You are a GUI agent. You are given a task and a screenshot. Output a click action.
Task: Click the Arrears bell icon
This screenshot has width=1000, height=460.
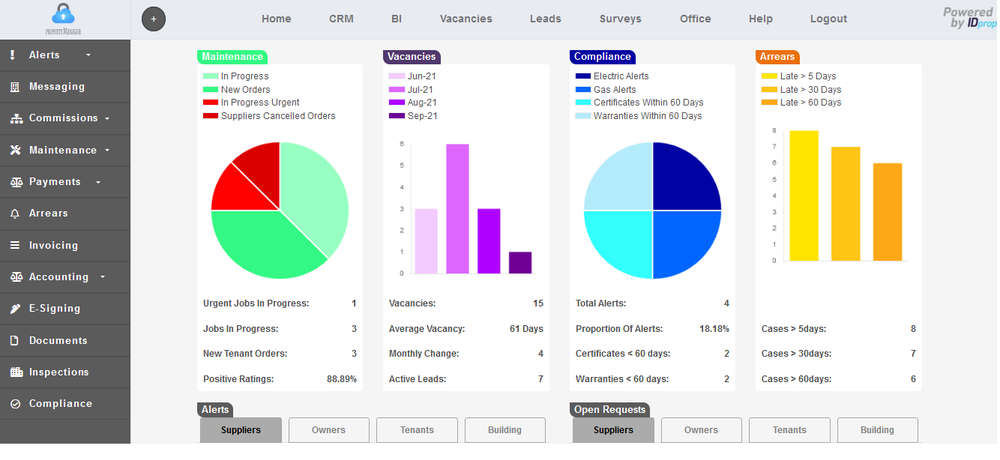pyautogui.click(x=15, y=214)
